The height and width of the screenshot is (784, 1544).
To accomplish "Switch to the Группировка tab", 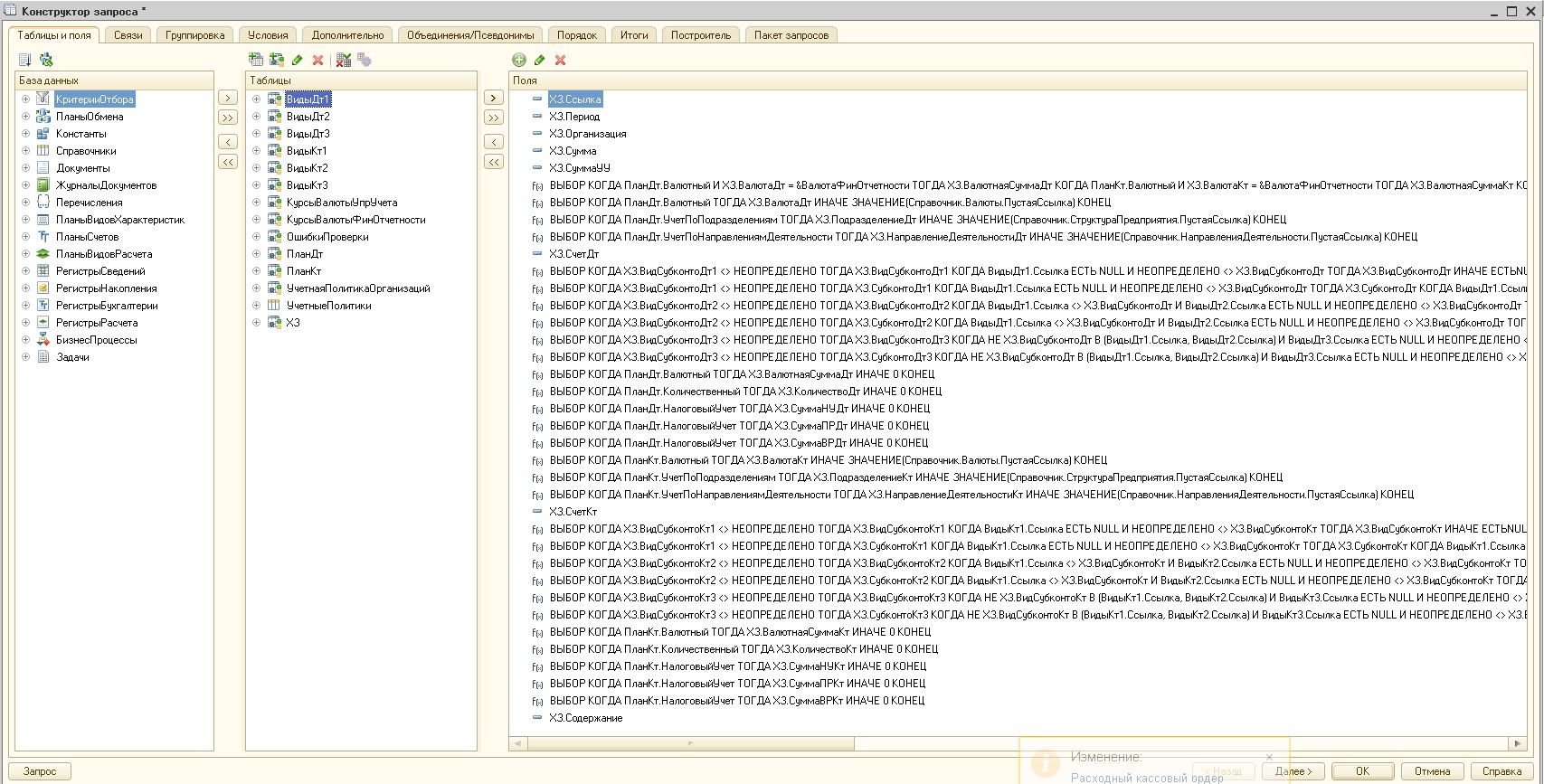I will (195, 34).
